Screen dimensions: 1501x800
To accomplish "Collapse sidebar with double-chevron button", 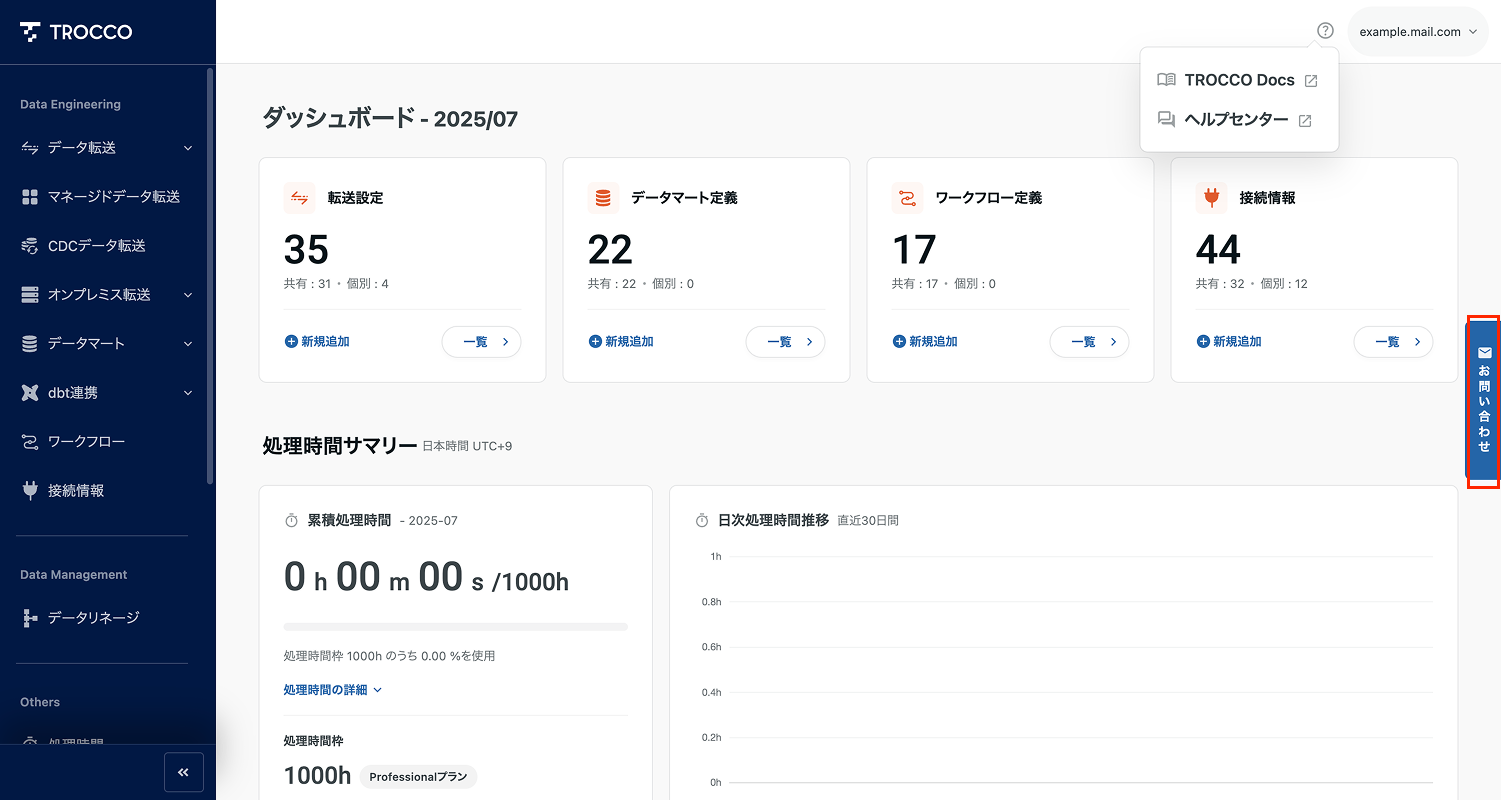I will [x=184, y=772].
